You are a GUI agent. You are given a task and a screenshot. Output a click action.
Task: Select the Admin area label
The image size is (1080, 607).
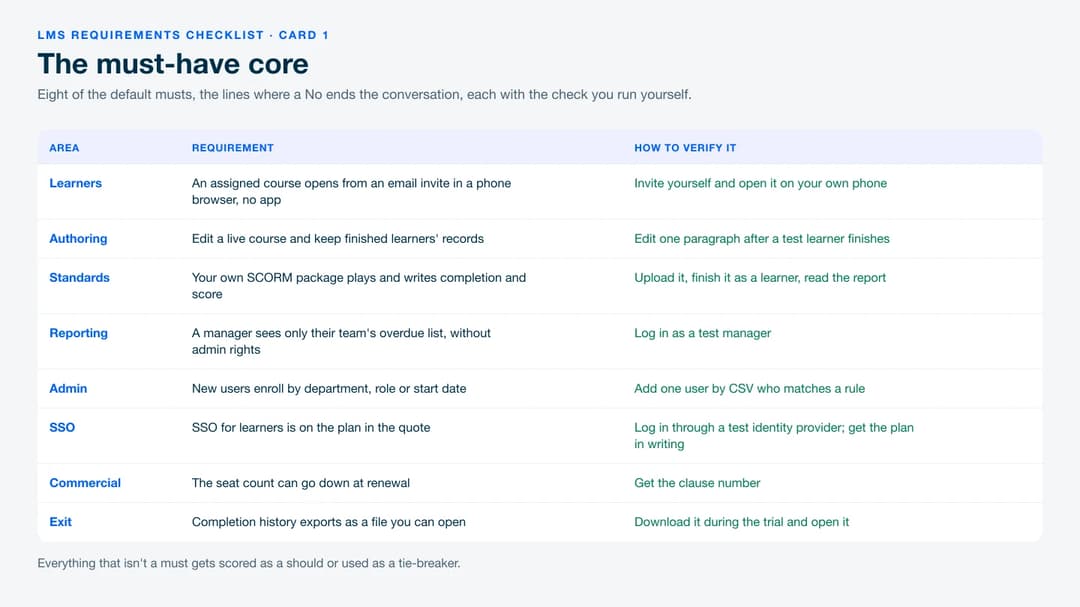click(68, 389)
